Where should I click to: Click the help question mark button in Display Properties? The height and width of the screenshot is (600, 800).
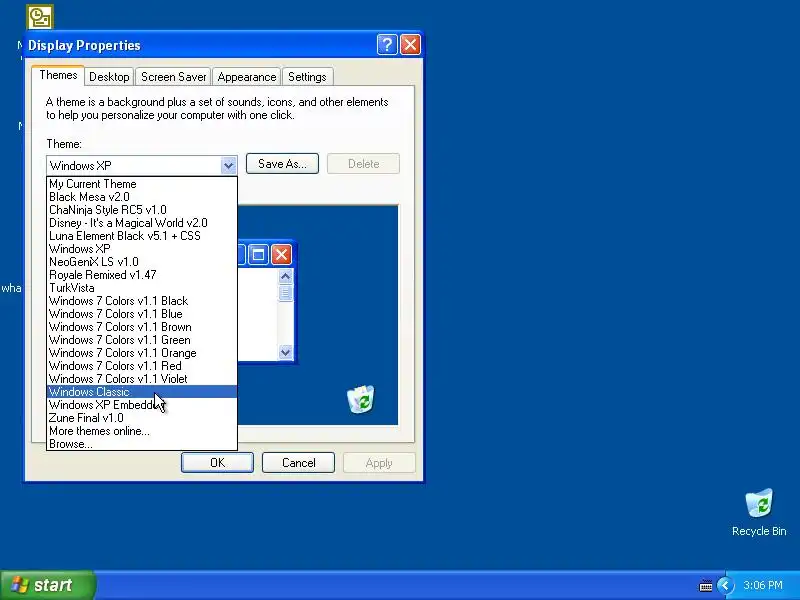(x=387, y=45)
